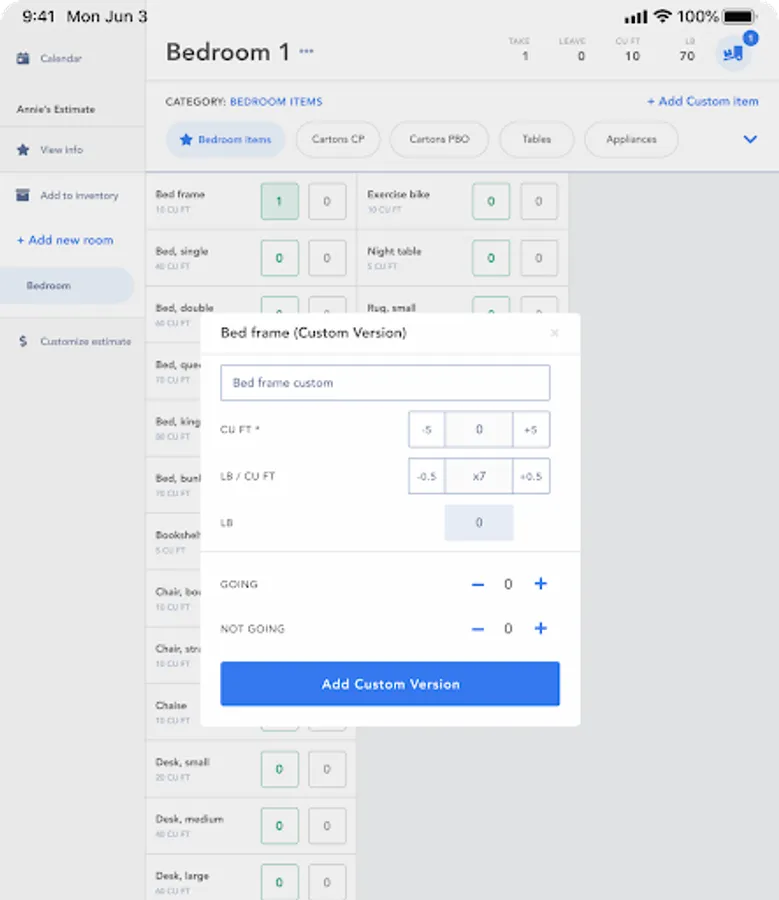The width and height of the screenshot is (779, 900).
Task: Tap the Night table leave count box
Action: pyautogui.click(x=538, y=258)
